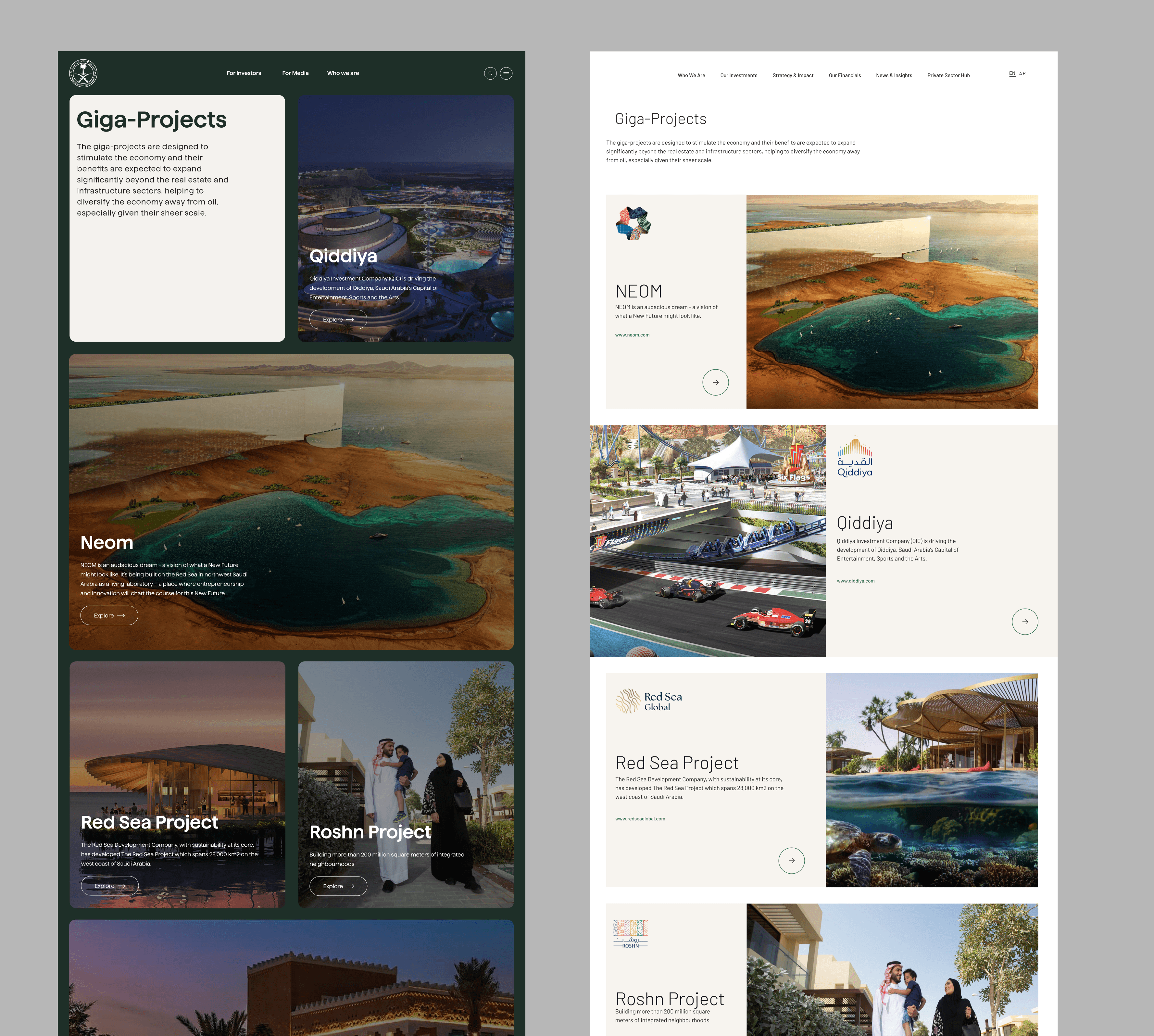The width and height of the screenshot is (1154, 1036).
Task: Open the www.qiddiya.com link
Action: click(856, 581)
